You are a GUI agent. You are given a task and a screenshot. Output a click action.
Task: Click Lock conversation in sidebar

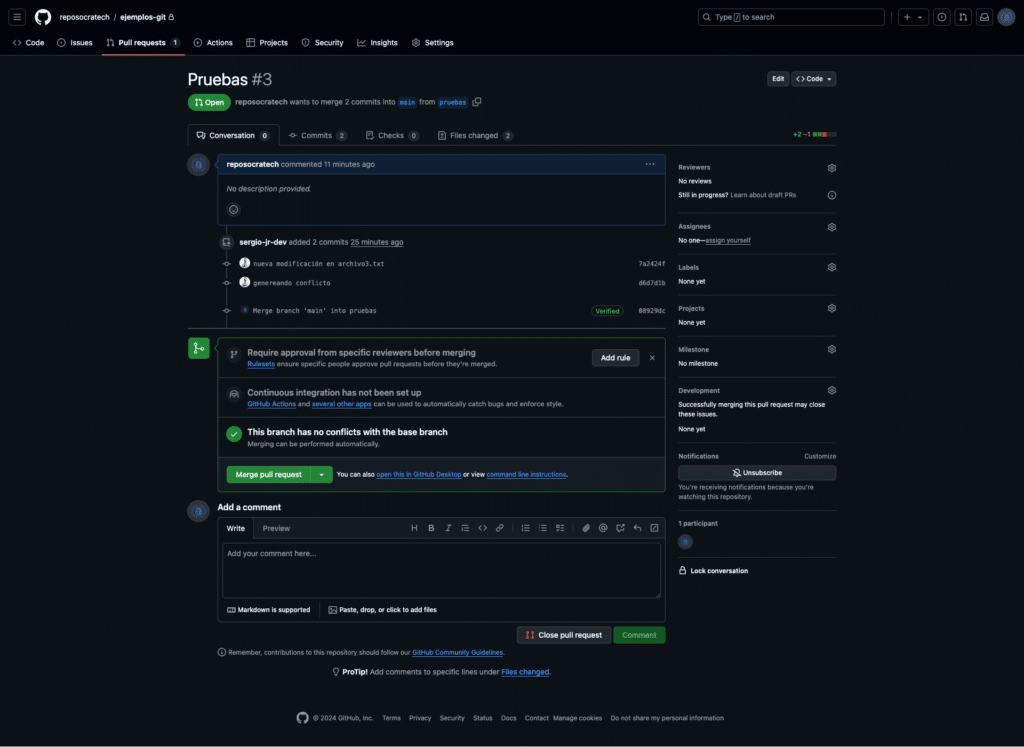coord(713,571)
